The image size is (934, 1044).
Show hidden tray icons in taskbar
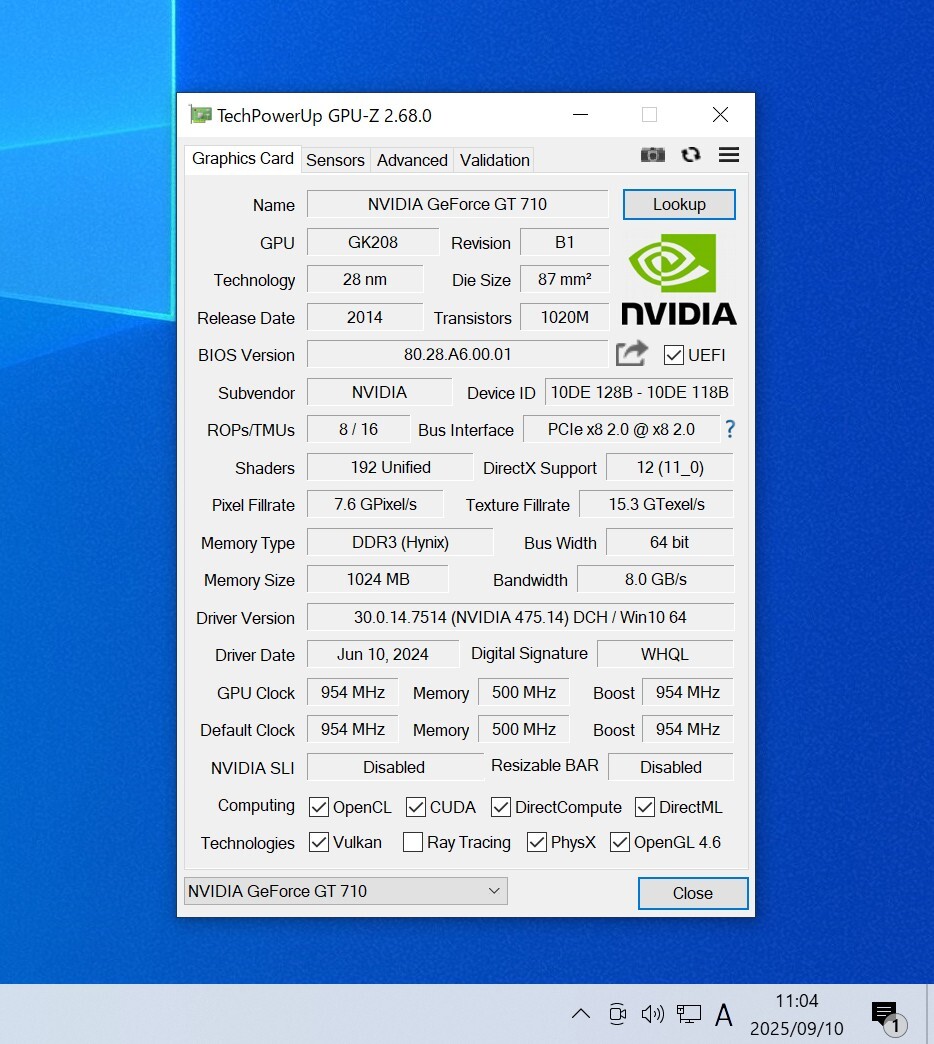(581, 1013)
